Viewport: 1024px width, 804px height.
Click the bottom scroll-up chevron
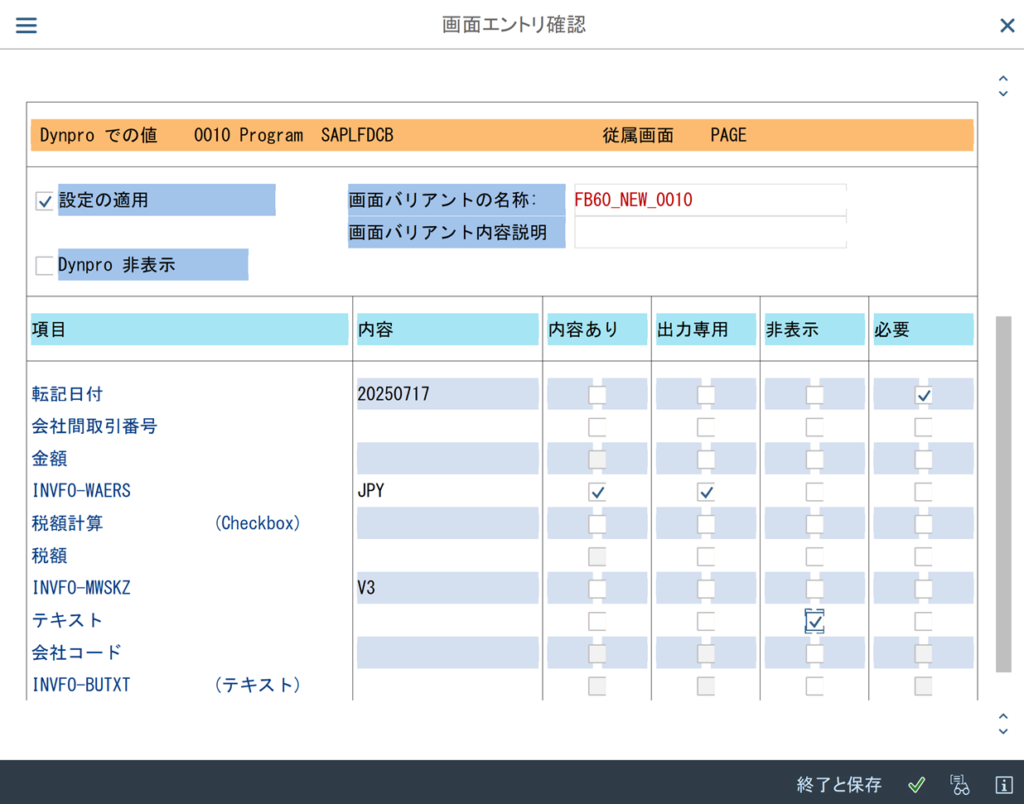pos(1003,716)
